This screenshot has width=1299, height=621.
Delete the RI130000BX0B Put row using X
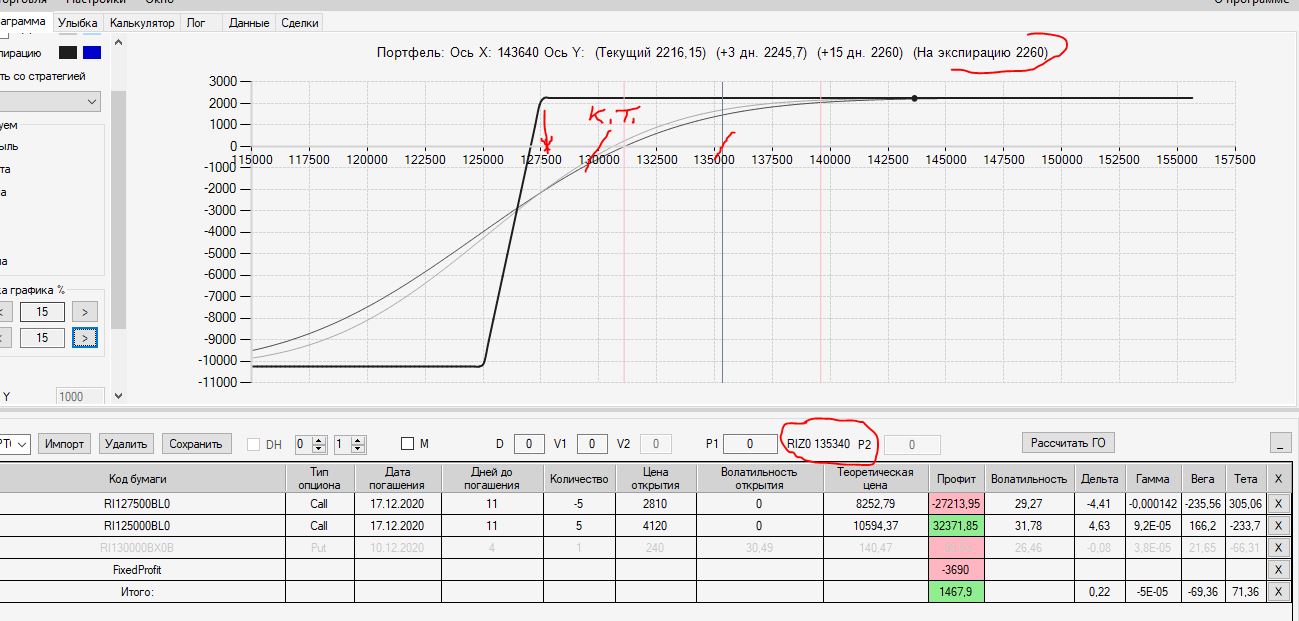click(x=1277, y=548)
